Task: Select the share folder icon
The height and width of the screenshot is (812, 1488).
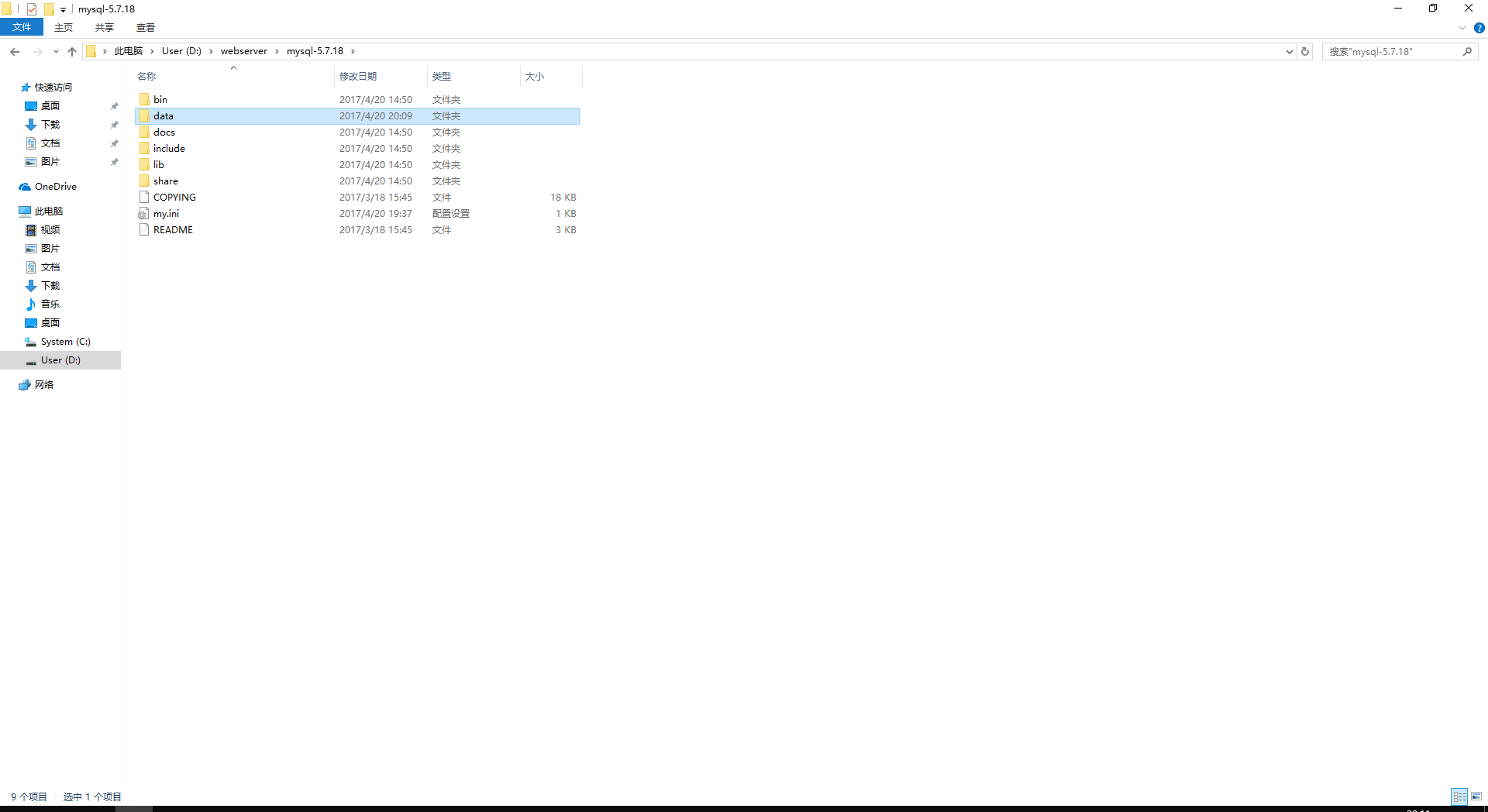Action: pyautogui.click(x=144, y=181)
